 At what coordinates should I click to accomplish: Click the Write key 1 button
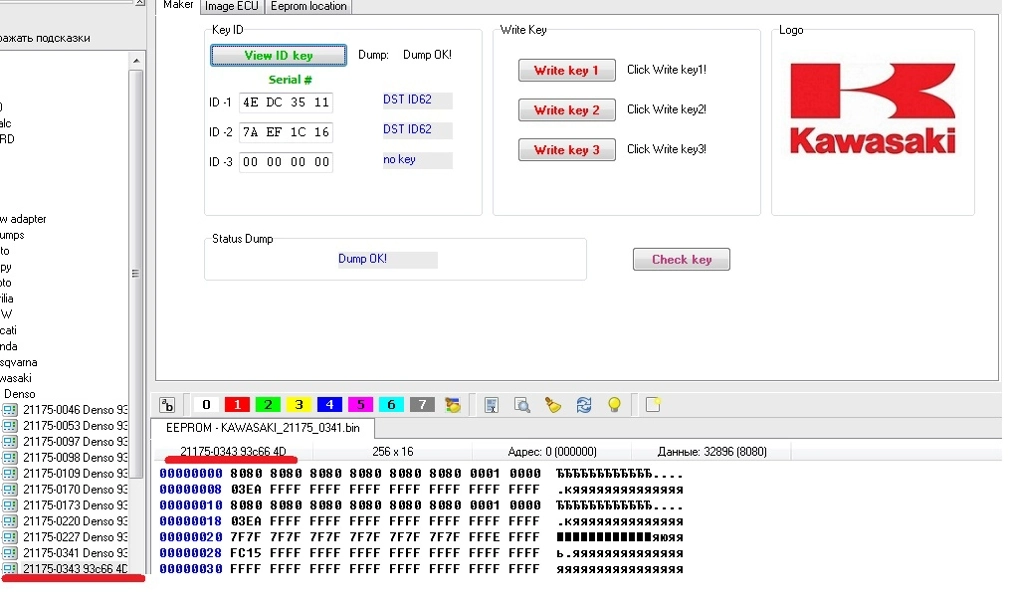(x=566, y=70)
